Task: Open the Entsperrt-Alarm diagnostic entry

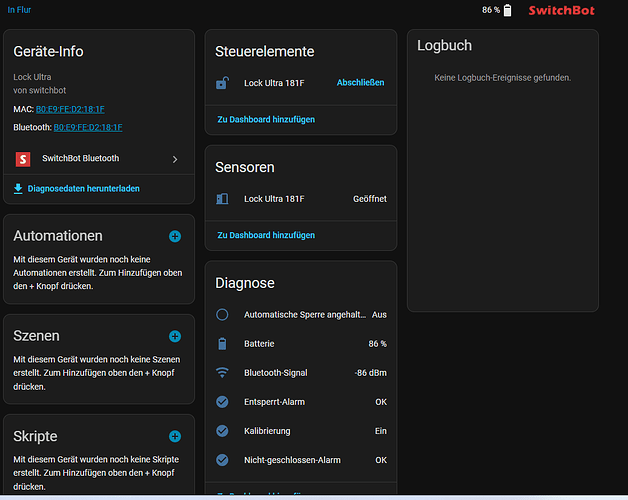Action: point(301,402)
